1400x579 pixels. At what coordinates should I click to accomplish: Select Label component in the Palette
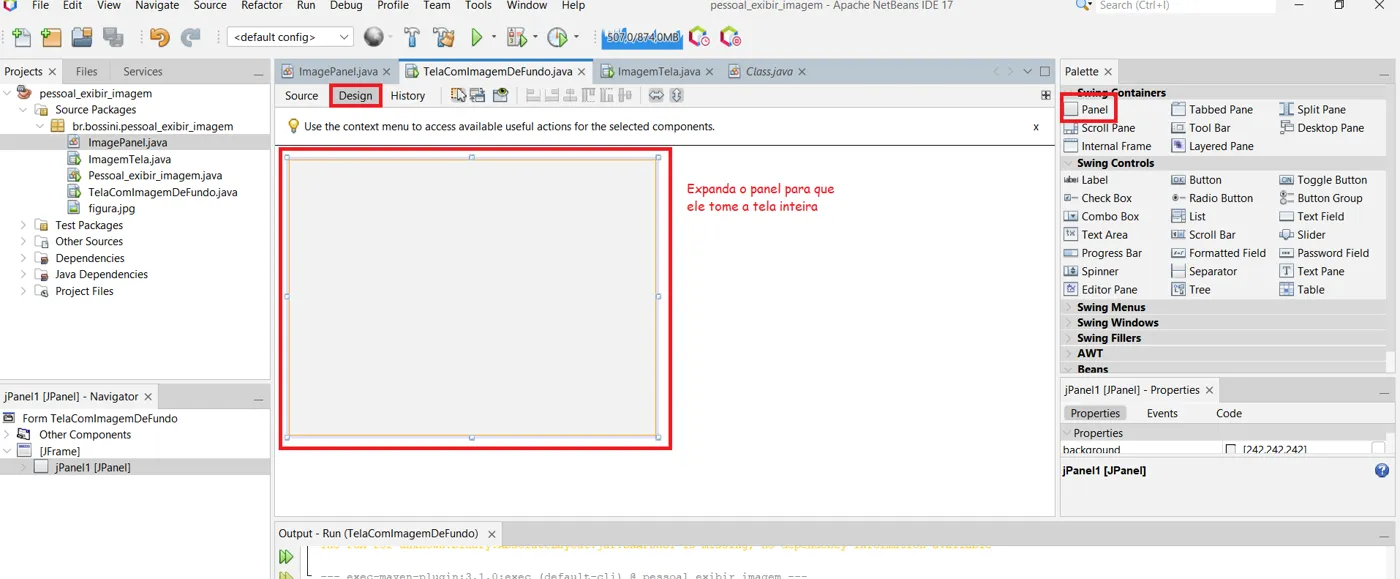(x=1087, y=180)
